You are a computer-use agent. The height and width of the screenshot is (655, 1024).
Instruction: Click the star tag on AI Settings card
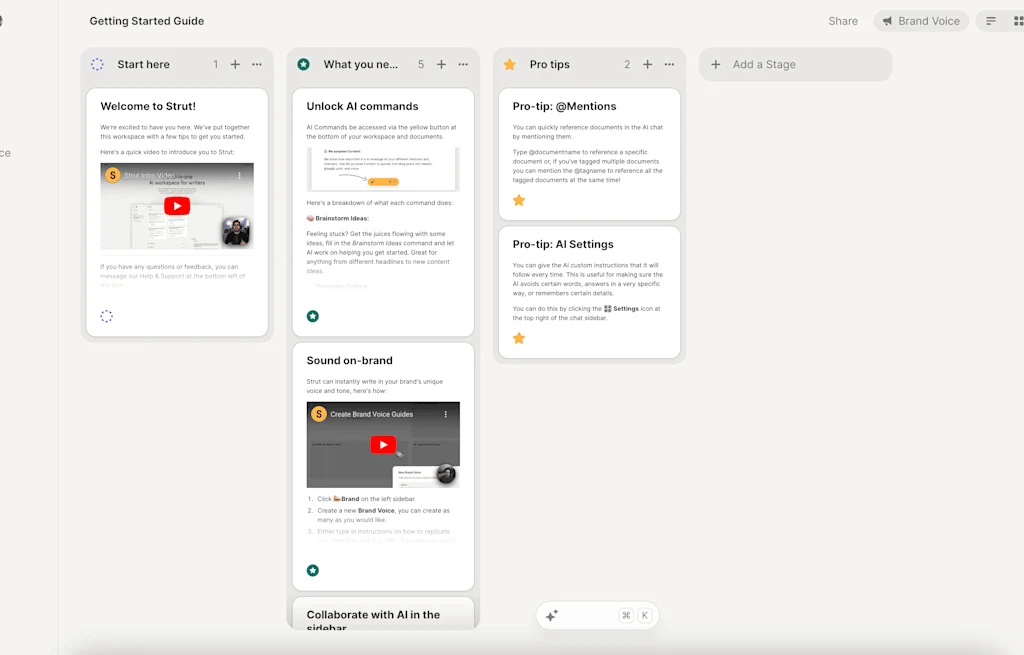click(519, 338)
